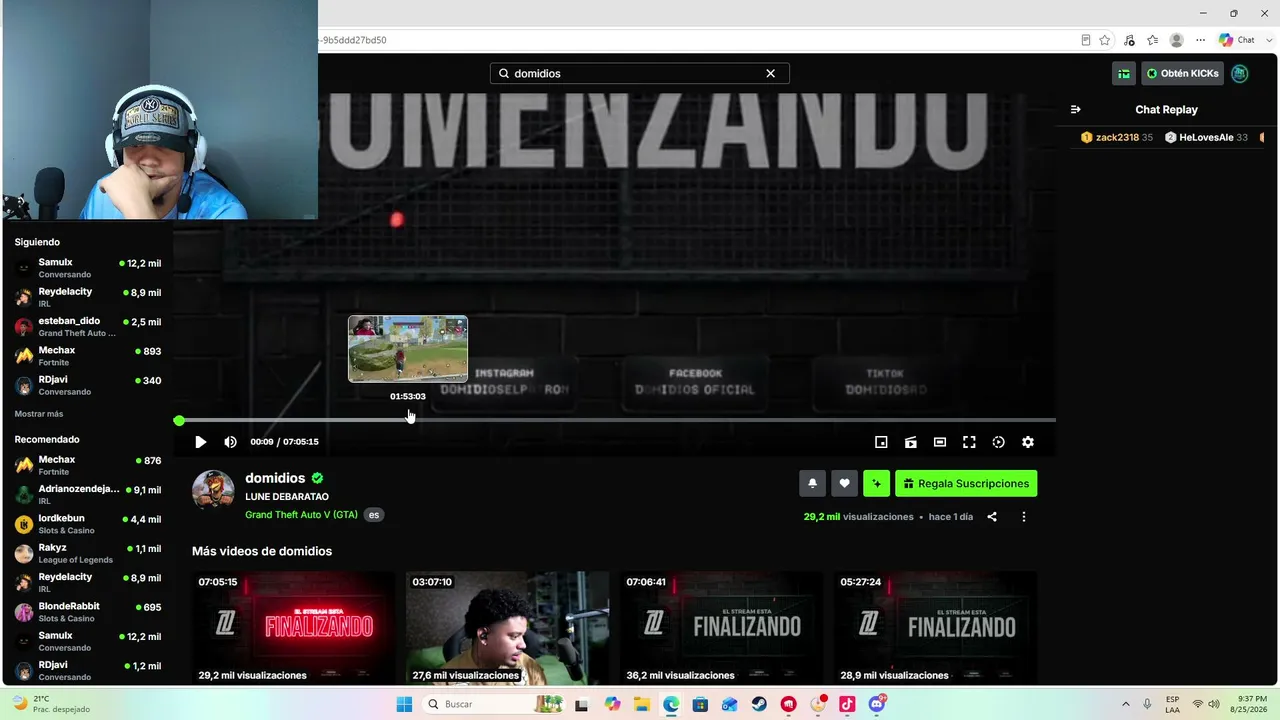1280x720 pixels.
Task: Open the clip creation tool
Action: point(911,442)
